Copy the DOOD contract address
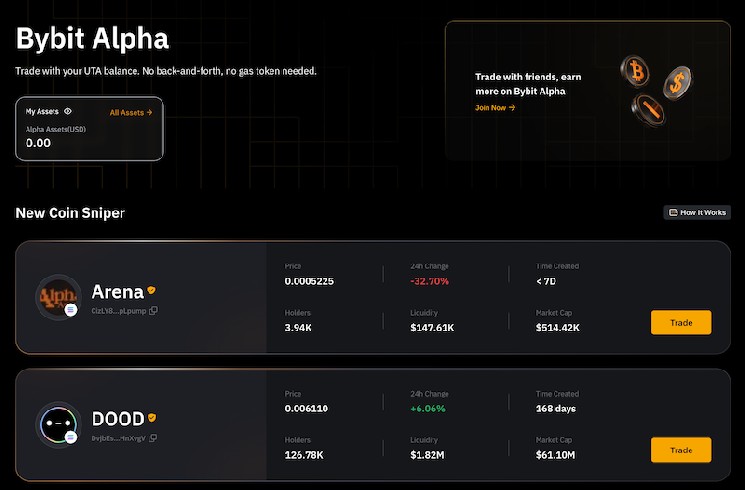Image resolution: width=745 pixels, height=490 pixels. [x=153, y=438]
